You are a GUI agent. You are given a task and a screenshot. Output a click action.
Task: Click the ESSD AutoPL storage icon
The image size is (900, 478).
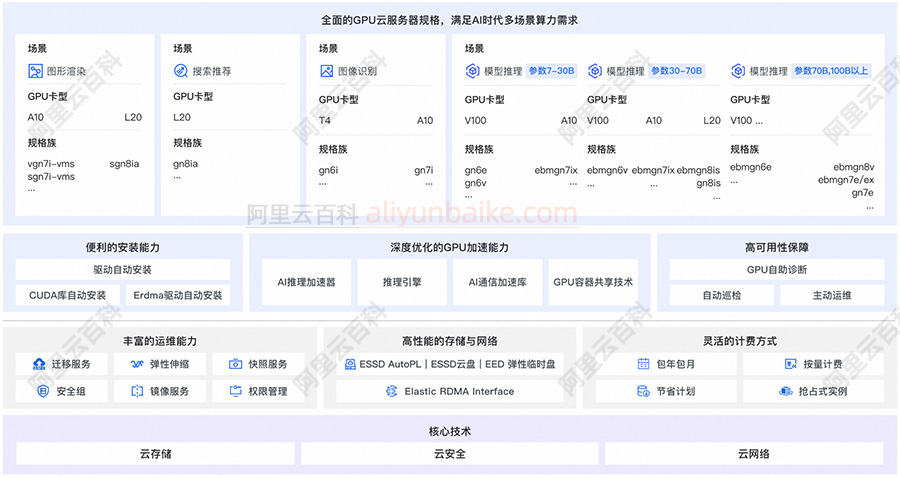350,364
